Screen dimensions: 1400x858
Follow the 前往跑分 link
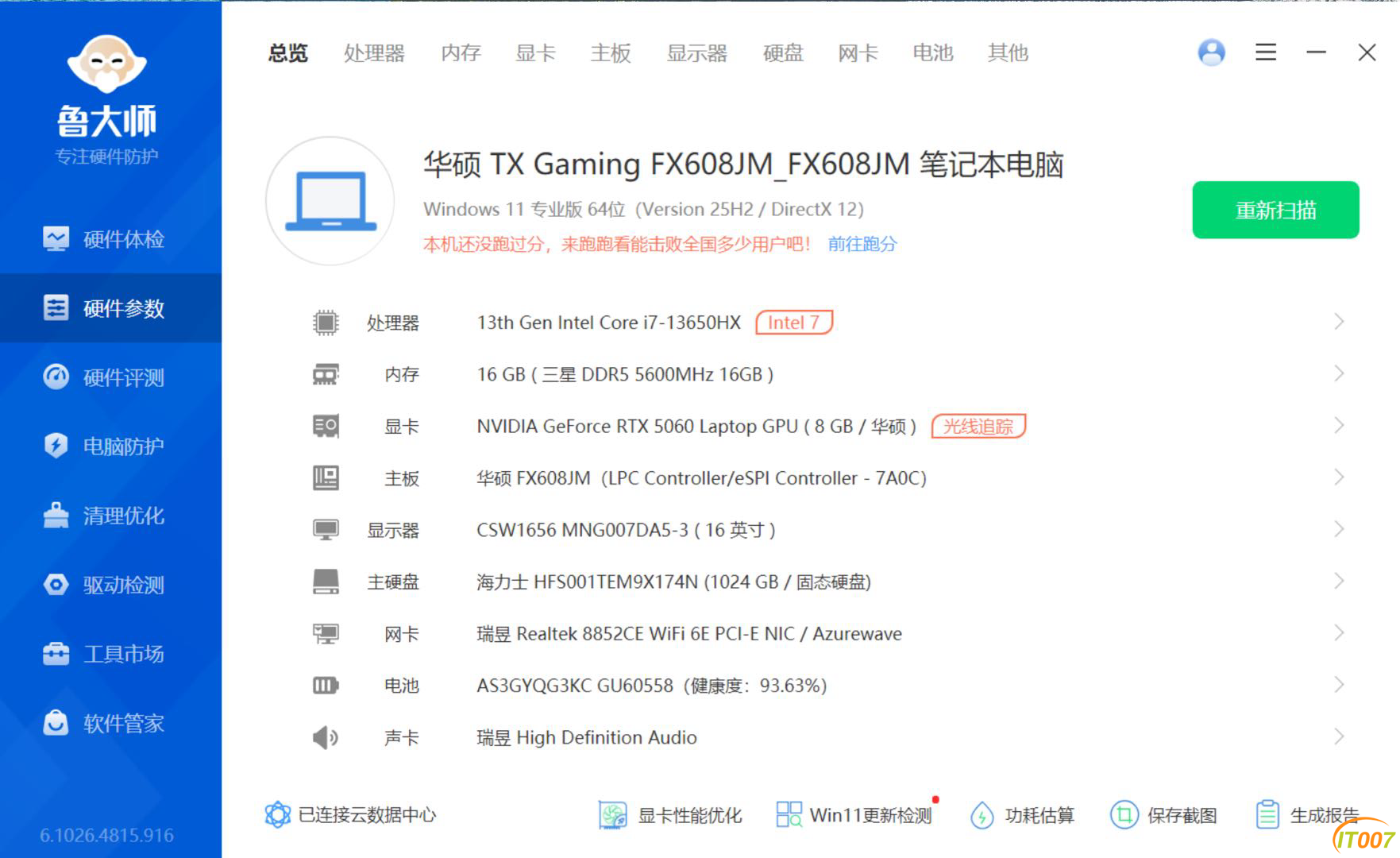[x=862, y=244]
